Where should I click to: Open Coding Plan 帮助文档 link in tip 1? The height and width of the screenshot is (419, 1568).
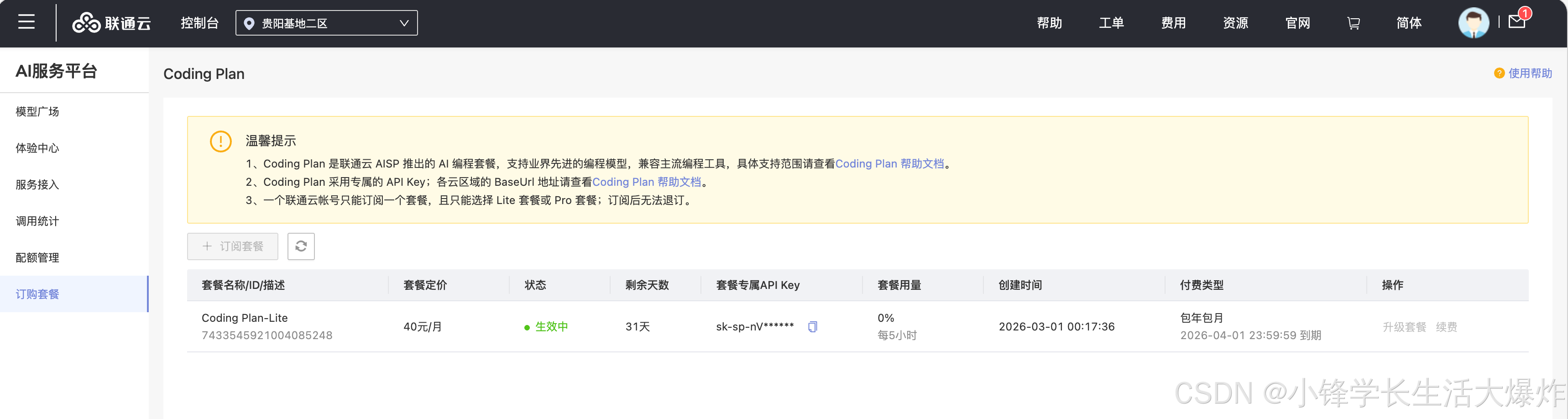(889, 164)
